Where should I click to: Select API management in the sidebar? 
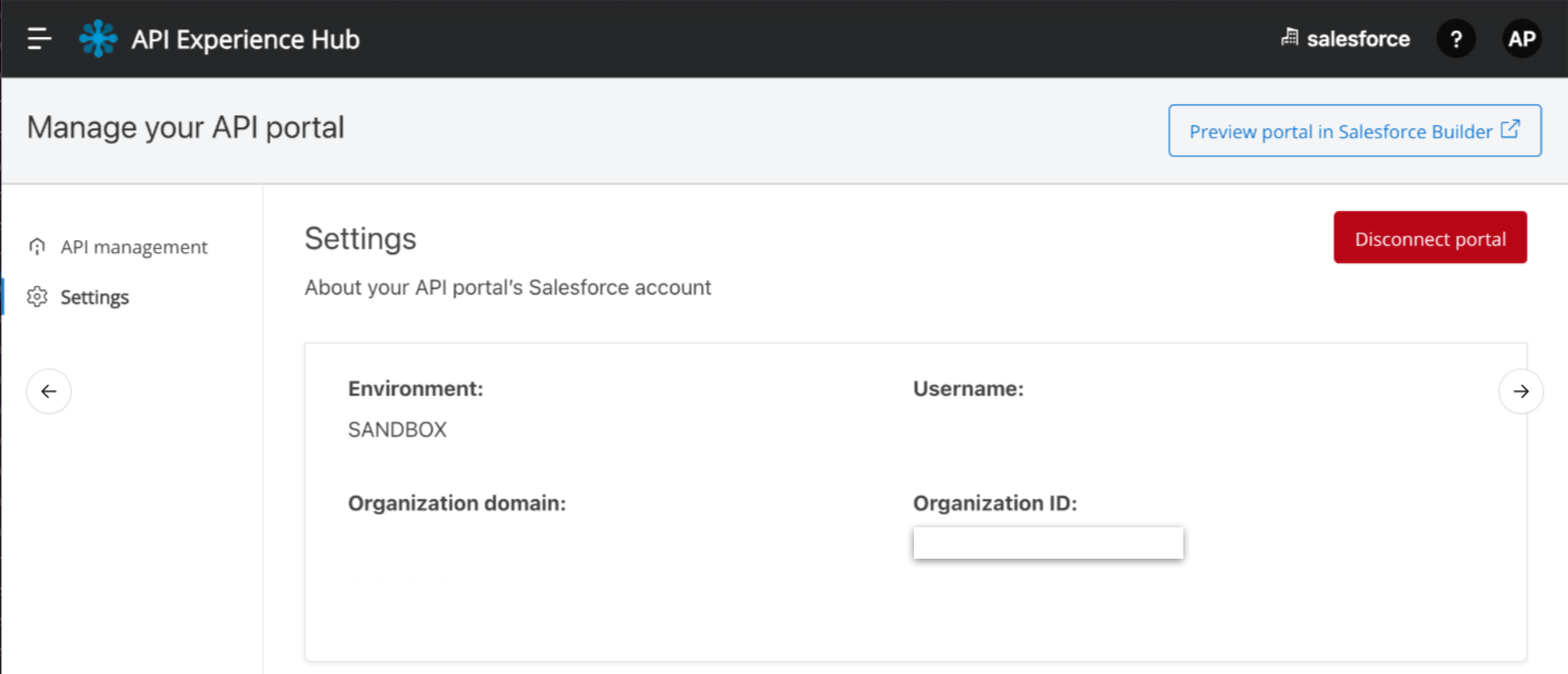pyautogui.click(x=134, y=247)
